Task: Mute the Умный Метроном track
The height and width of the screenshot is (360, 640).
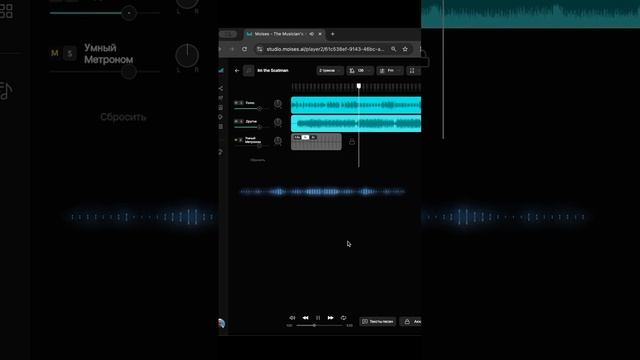Action: (236, 140)
